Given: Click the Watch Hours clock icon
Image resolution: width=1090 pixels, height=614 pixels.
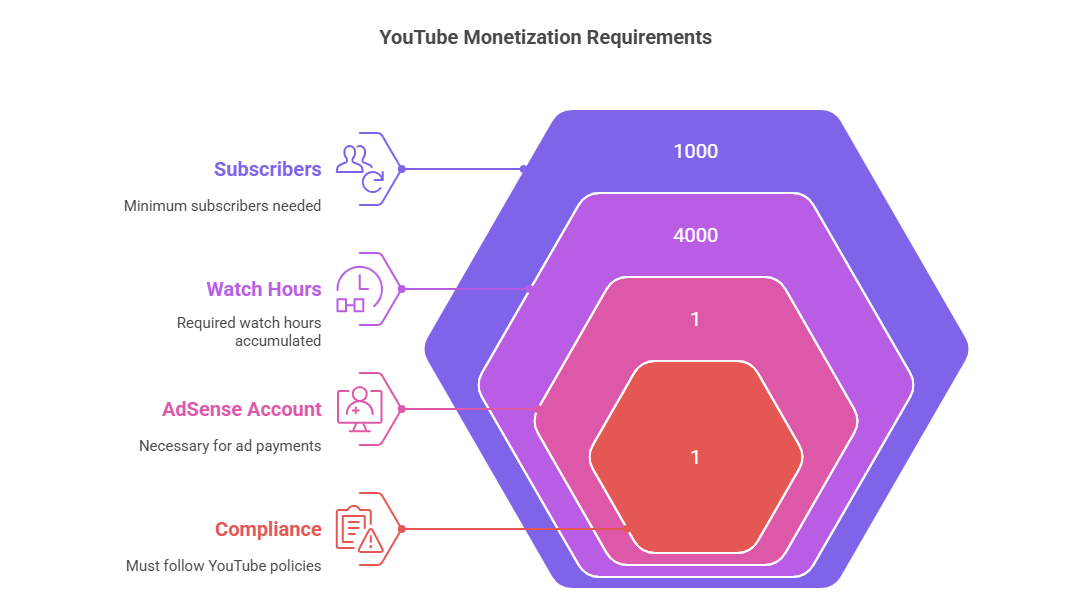Looking at the screenshot, I should point(360,289).
